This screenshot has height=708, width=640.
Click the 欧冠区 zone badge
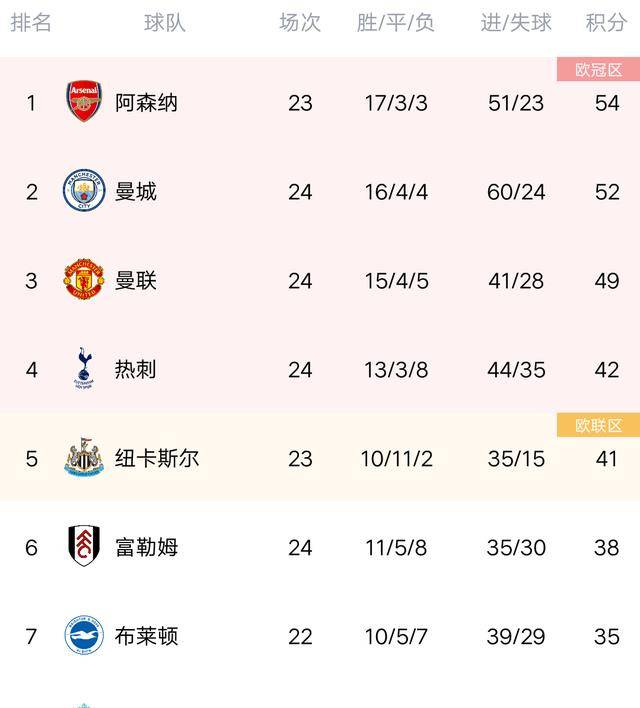[598, 69]
